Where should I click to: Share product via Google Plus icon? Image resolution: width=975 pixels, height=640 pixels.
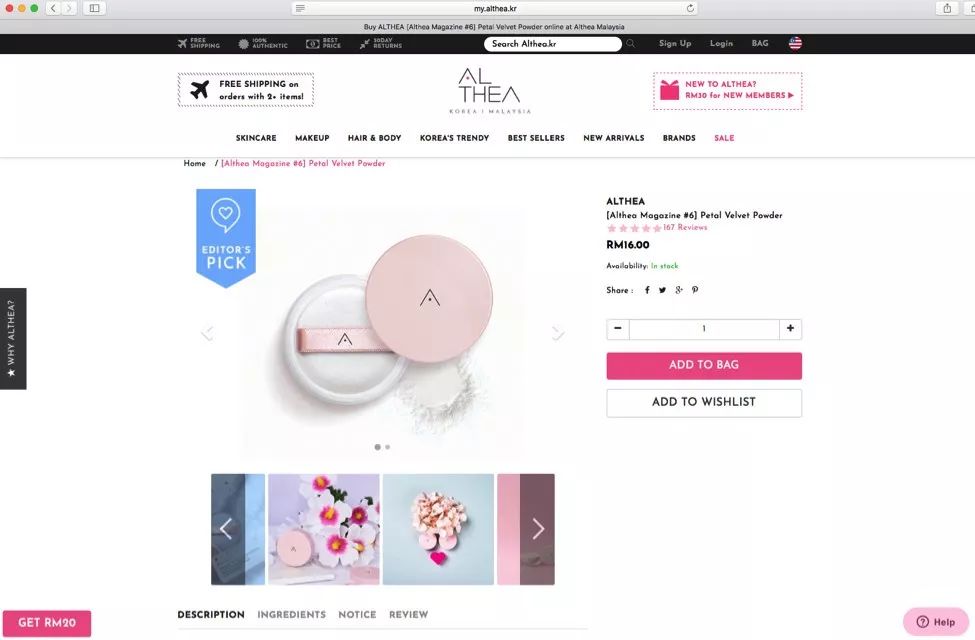tap(679, 290)
